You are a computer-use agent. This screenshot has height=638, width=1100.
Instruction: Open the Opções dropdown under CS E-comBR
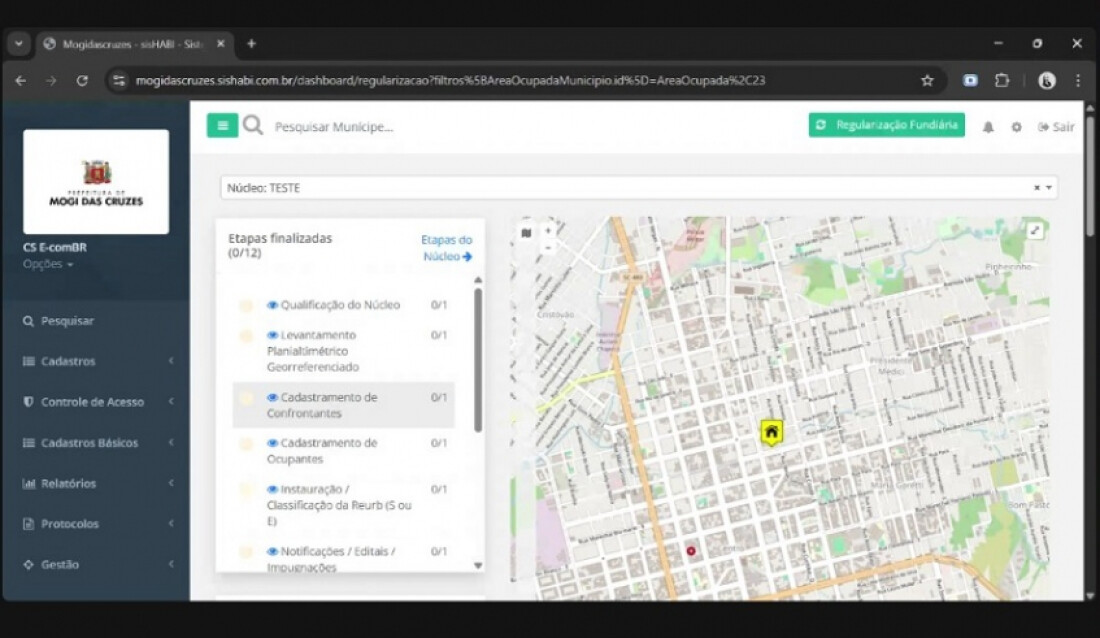click(50, 263)
